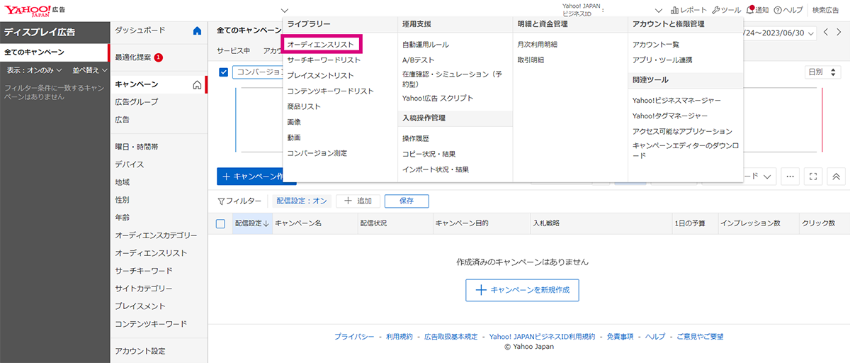
Task: Click the fullscreen expand icon
Action: [x=812, y=177]
